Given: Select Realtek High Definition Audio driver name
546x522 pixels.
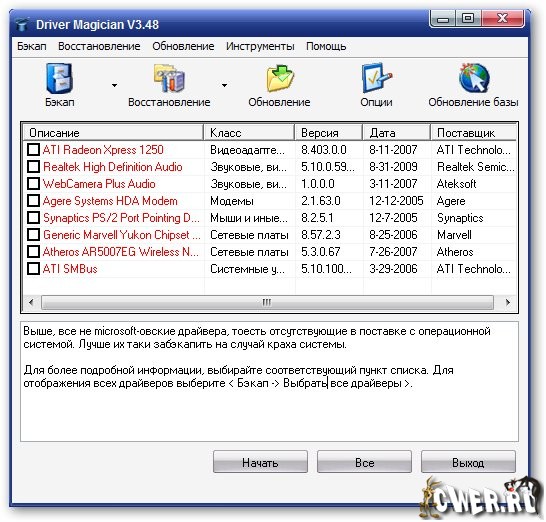Looking at the screenshot, I should click(x=112, y=167).
